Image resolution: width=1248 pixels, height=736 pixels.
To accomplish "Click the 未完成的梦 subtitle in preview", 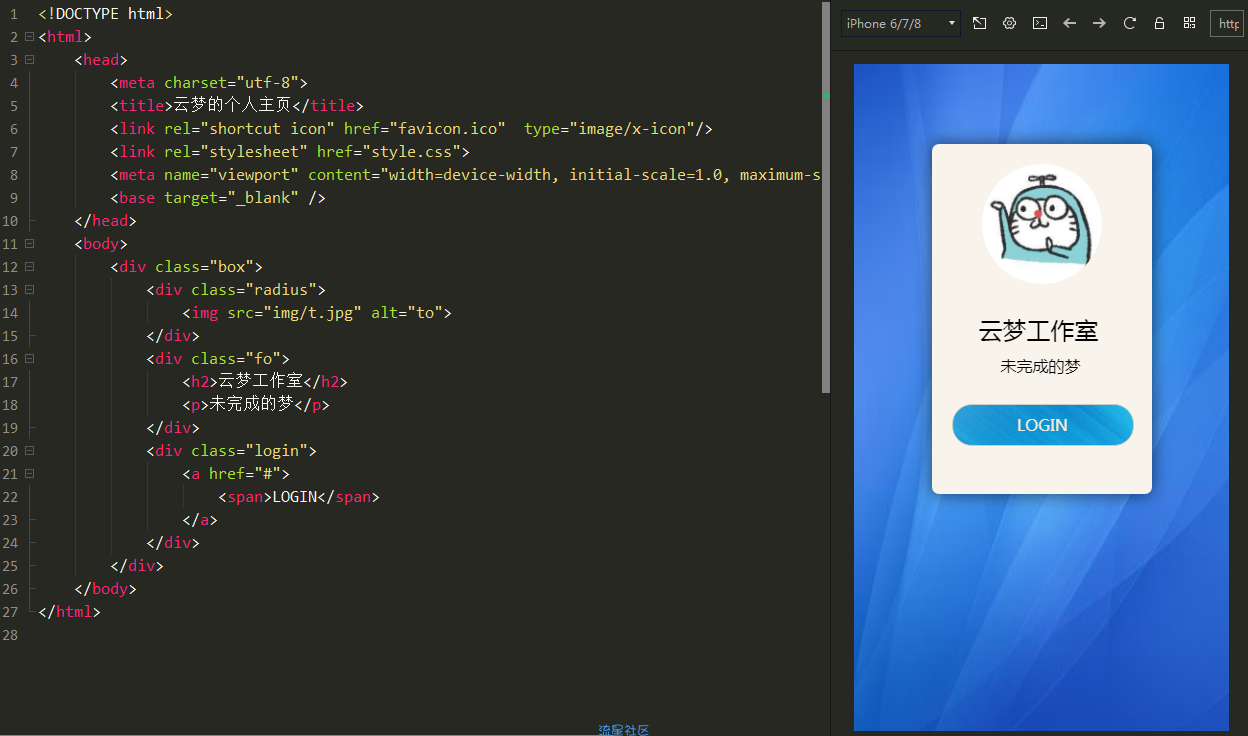I will (x=1041, y=367).
